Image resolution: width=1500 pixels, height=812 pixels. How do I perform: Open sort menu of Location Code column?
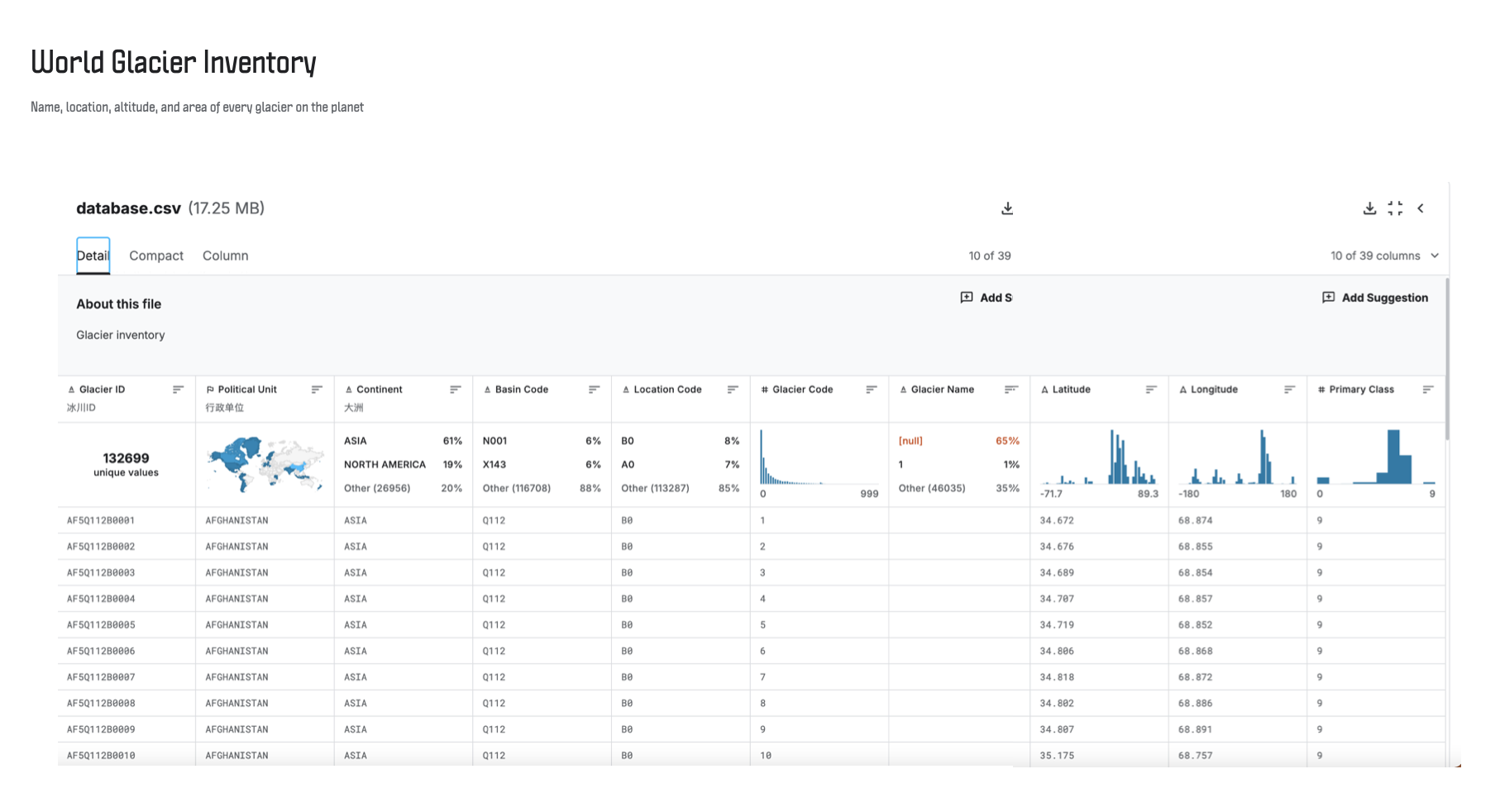[733, 389]
